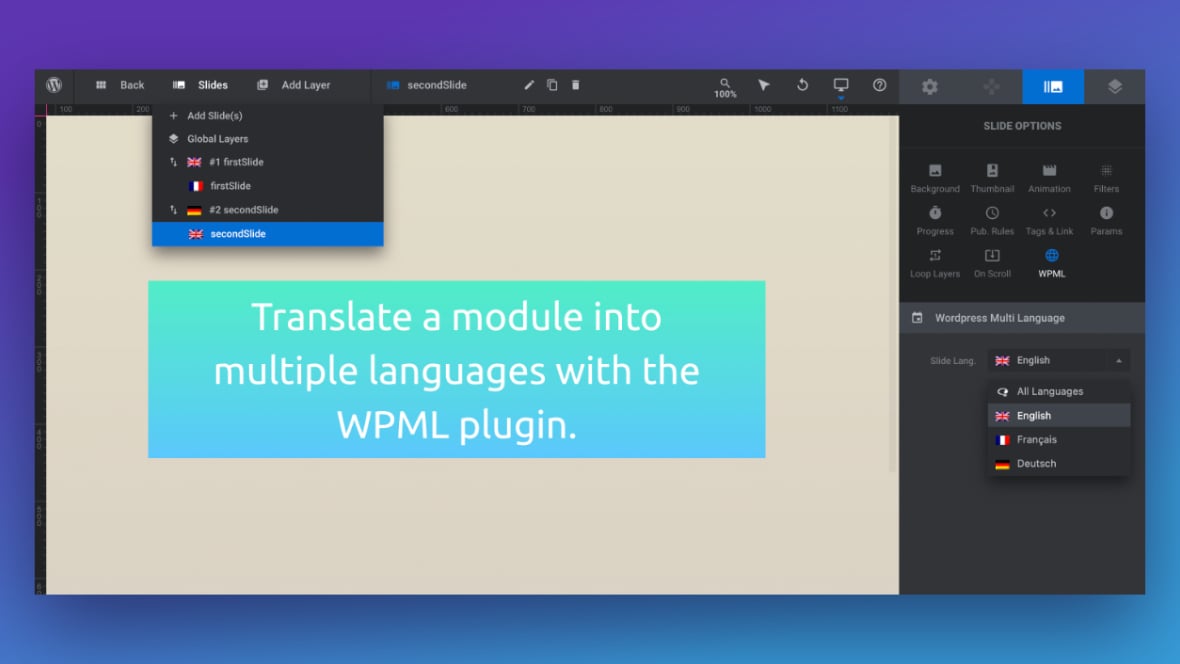Go Back to module overview

pos(120,85)
